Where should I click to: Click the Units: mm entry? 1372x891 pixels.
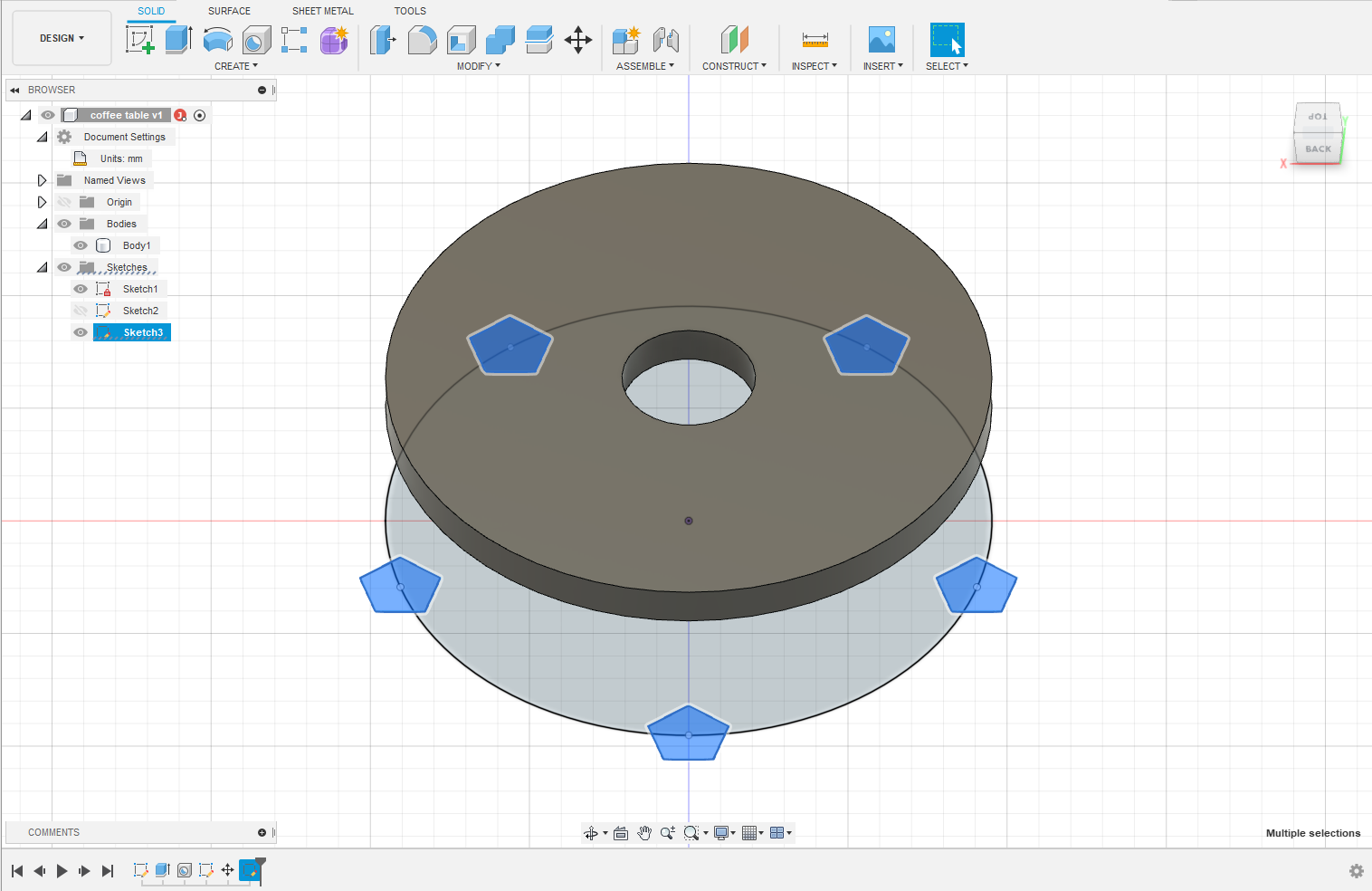(121, 158)
